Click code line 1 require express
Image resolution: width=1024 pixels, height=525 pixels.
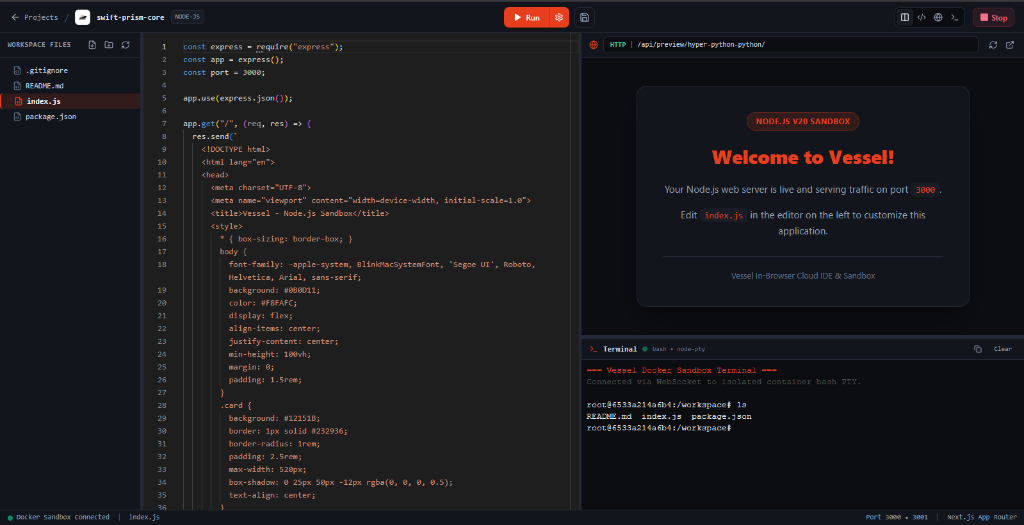263,47
